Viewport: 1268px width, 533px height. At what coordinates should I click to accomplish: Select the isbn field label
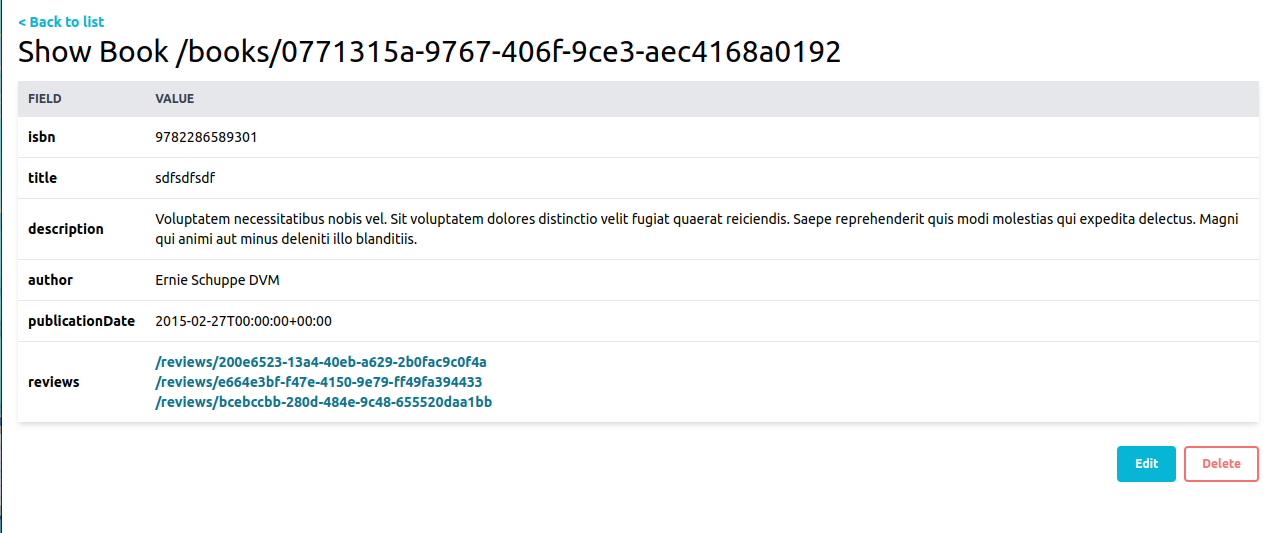coord(42,137)
